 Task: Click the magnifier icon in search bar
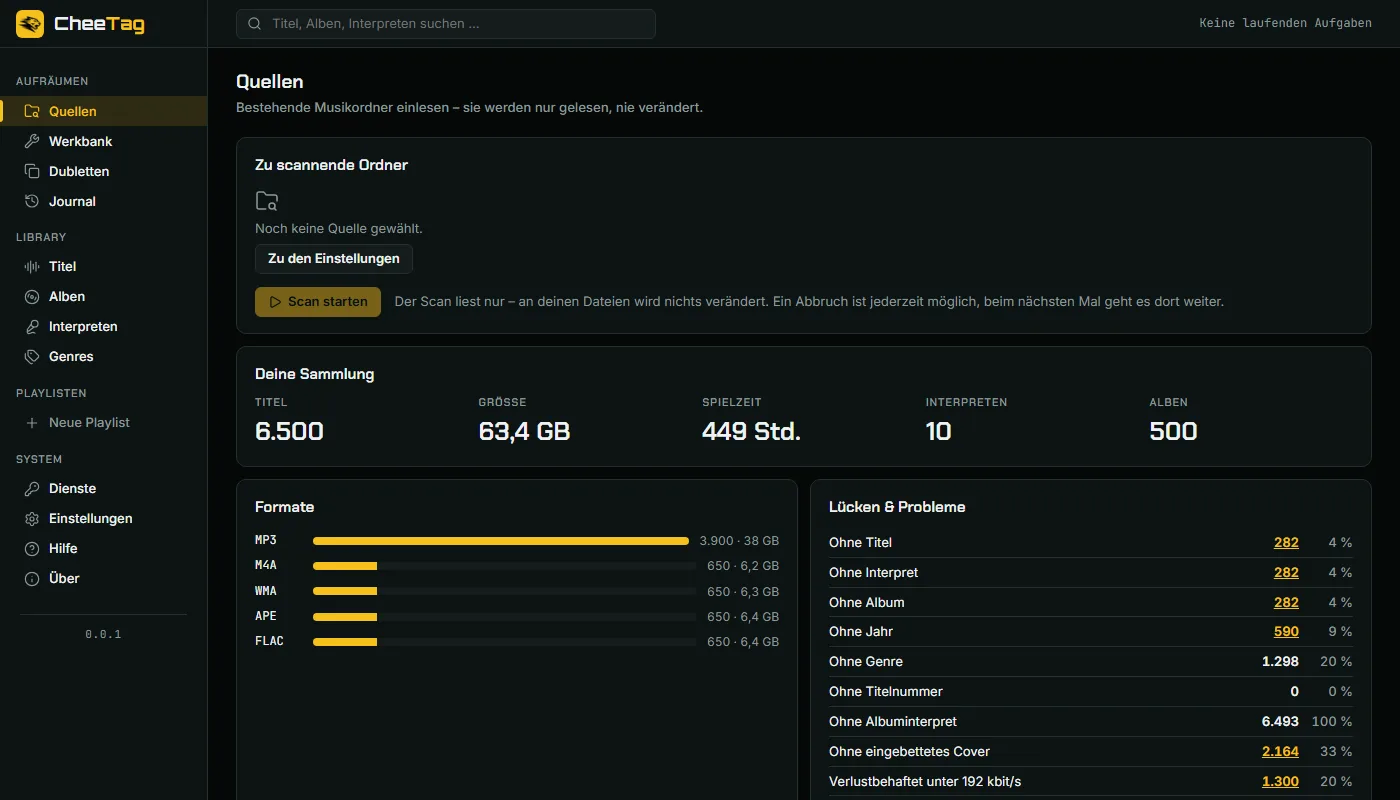[255, 24]
